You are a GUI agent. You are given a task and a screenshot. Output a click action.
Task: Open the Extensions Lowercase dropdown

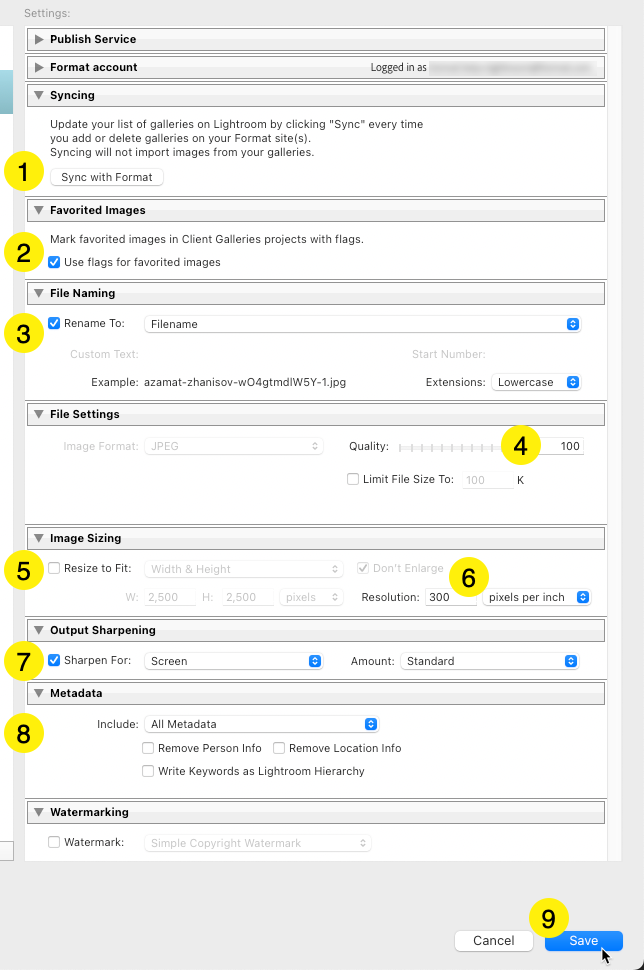click(536, 382)
